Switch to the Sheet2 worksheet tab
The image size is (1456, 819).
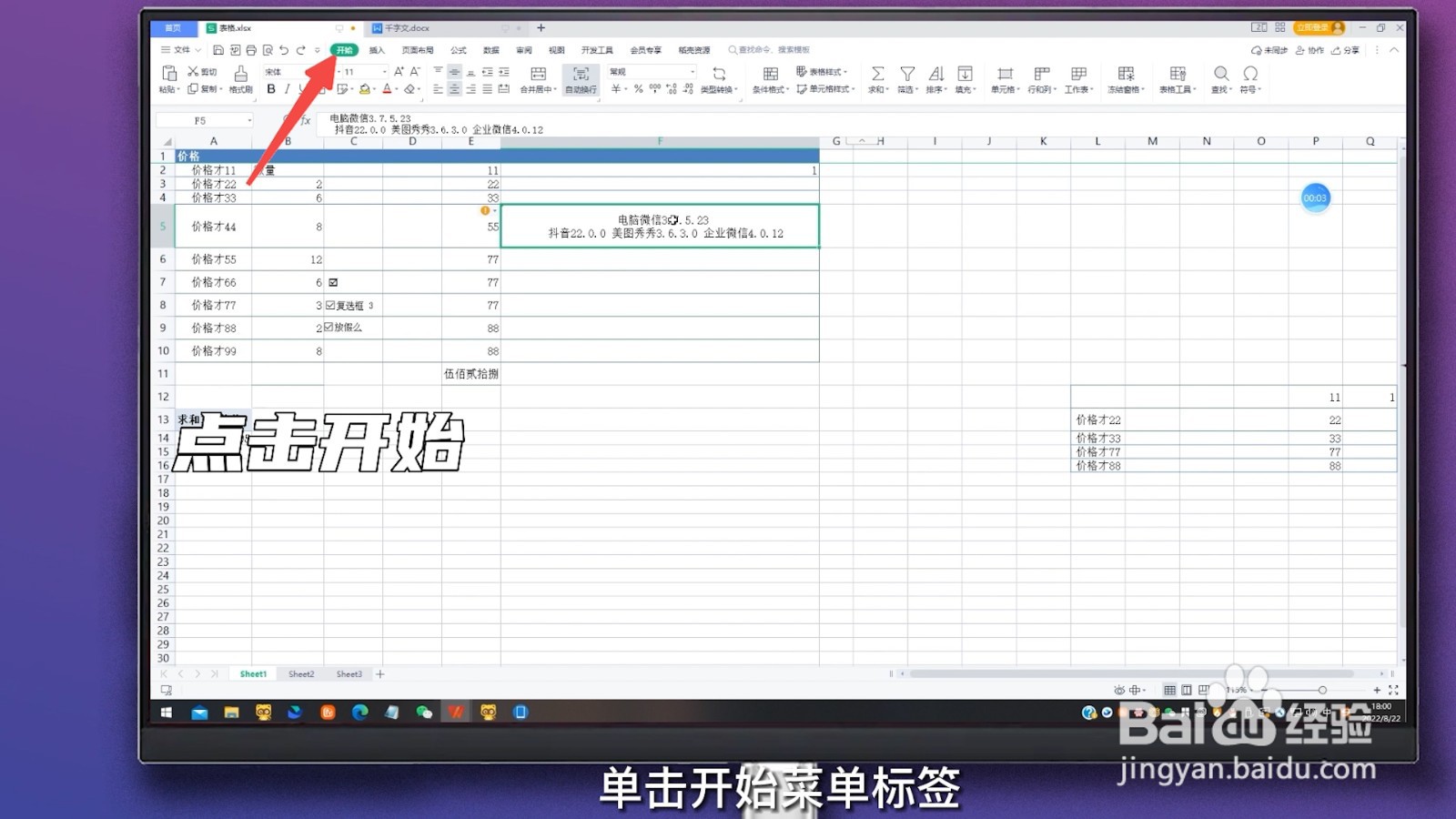coord(301,673)
